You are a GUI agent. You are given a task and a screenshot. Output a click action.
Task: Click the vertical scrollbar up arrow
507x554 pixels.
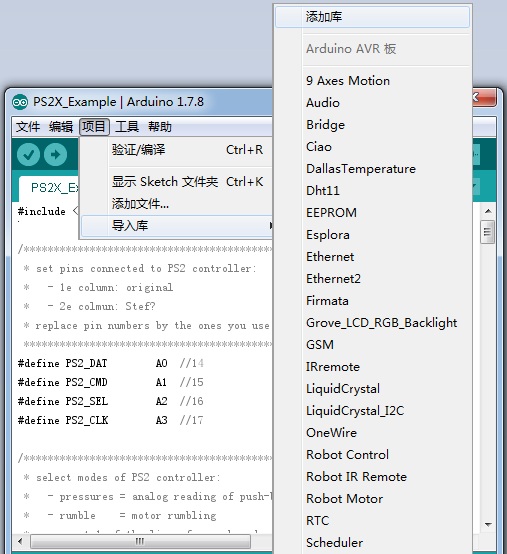tap(488, 211)
